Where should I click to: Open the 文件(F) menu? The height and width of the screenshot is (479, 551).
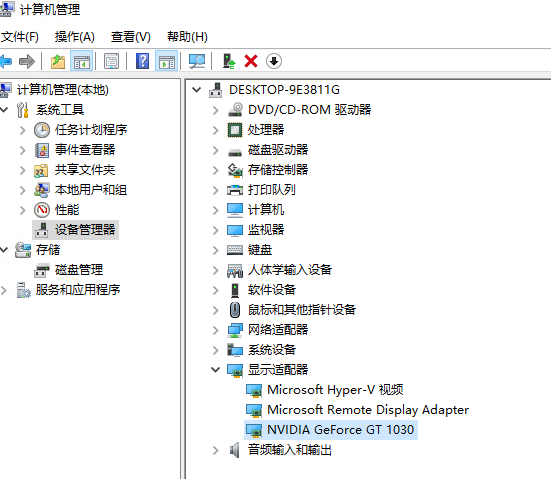[x=20, y=37]
